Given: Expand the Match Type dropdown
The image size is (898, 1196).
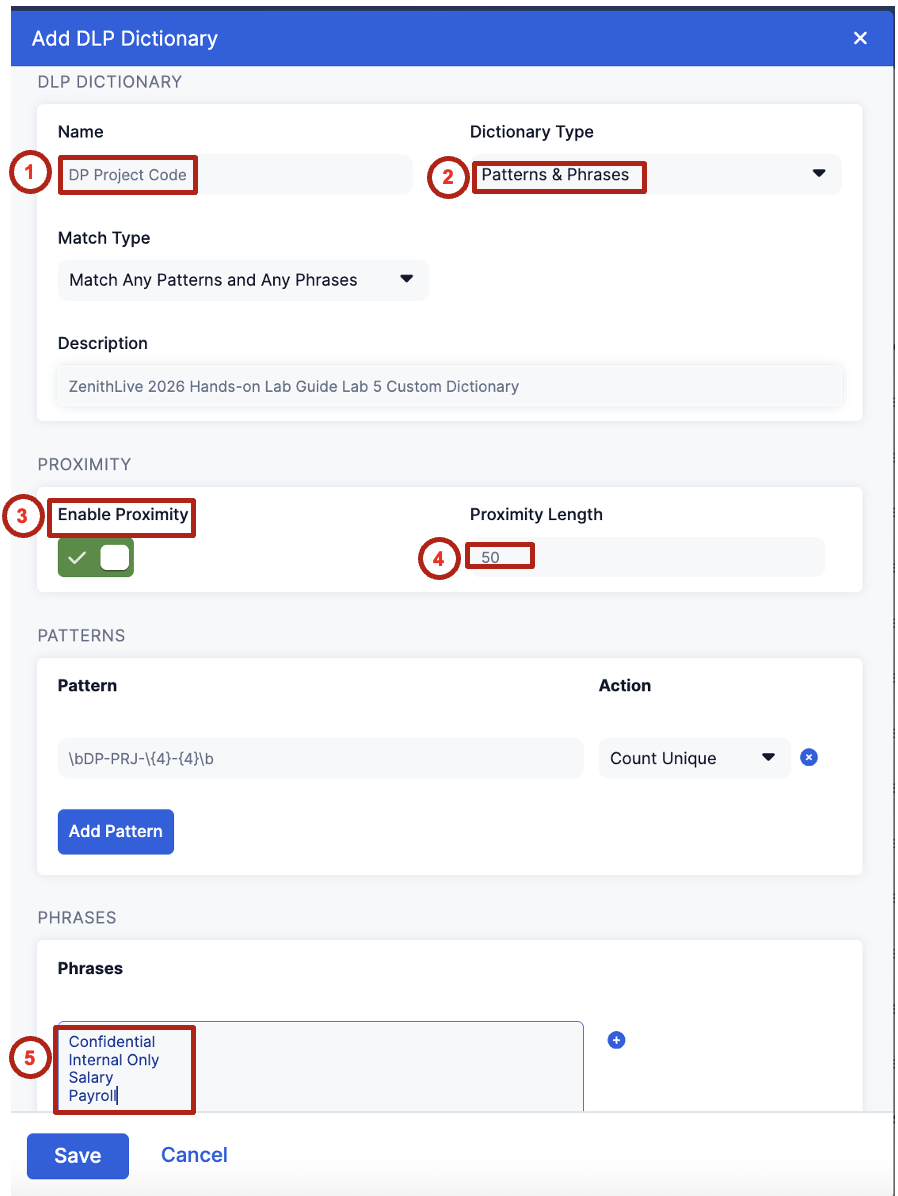Looking at the screenshot, I should [x=243, y=280].
